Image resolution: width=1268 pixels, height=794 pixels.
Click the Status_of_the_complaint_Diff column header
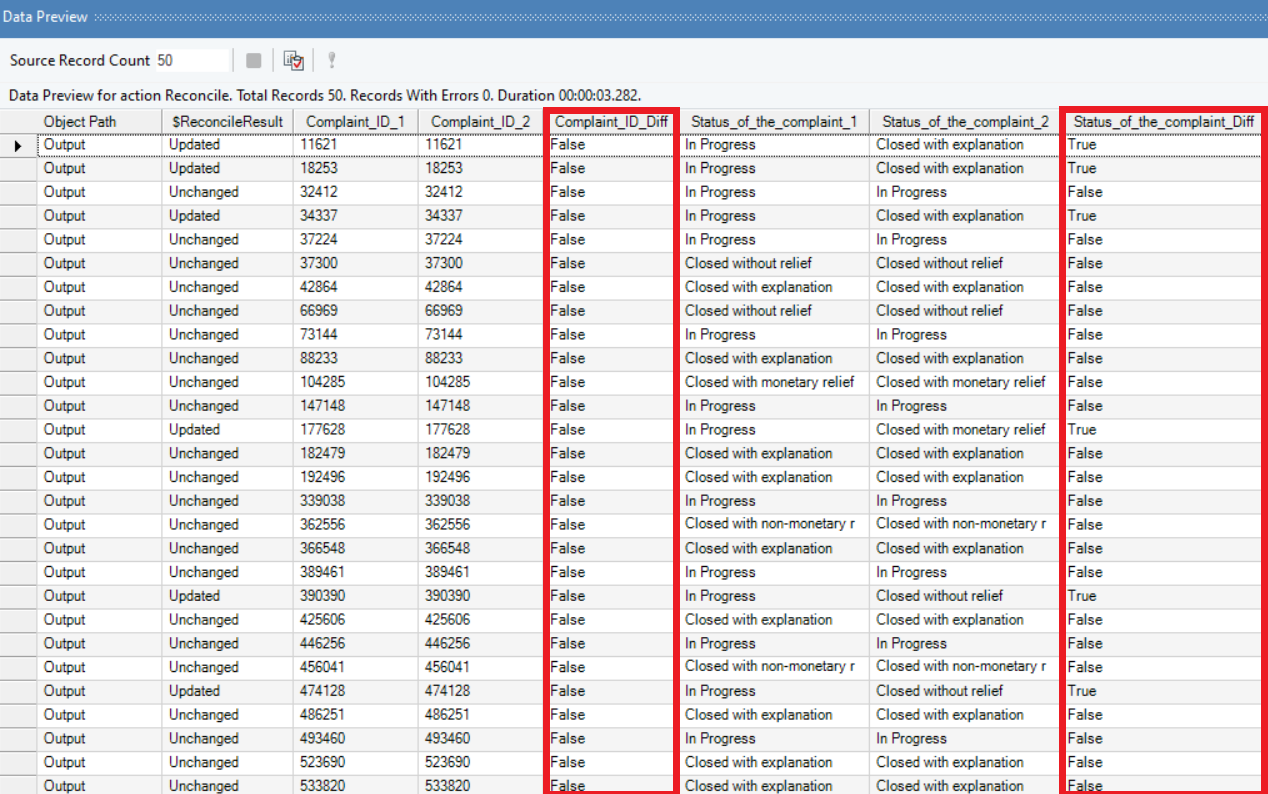(1163, 121)
